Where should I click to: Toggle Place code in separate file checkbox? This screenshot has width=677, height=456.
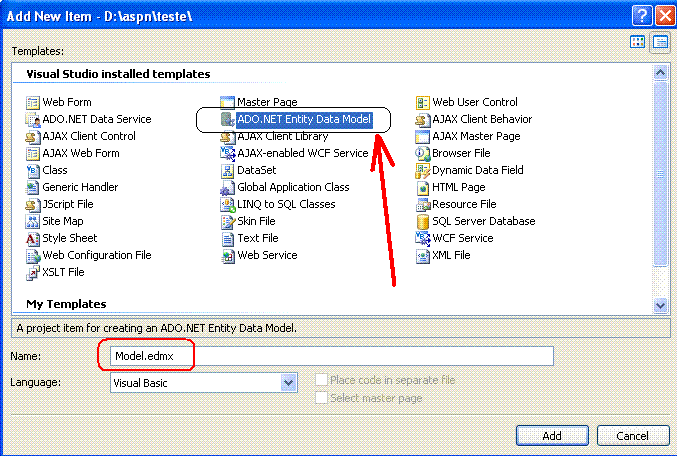click(321, 380)
